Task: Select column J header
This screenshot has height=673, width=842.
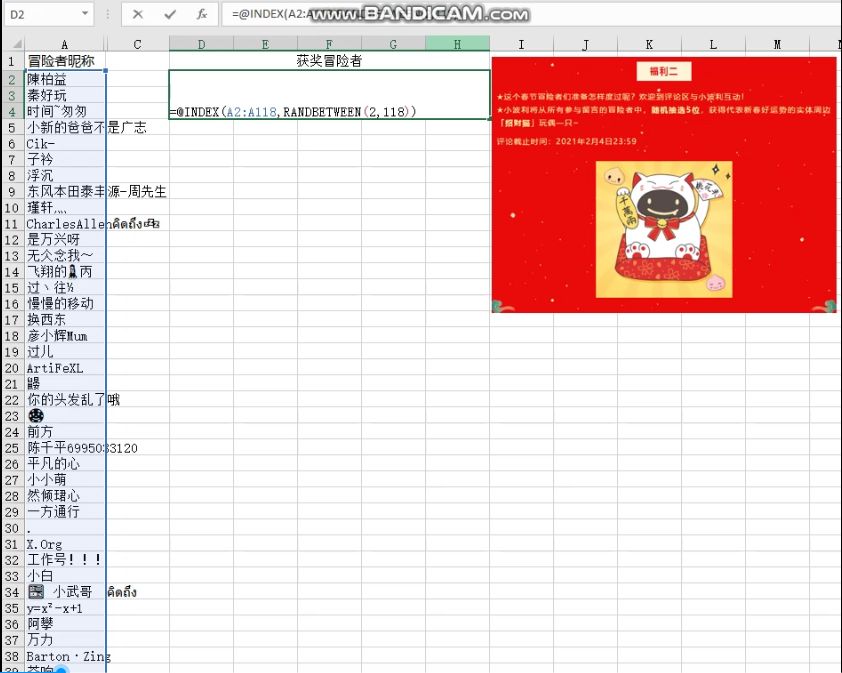Action: 585,44
